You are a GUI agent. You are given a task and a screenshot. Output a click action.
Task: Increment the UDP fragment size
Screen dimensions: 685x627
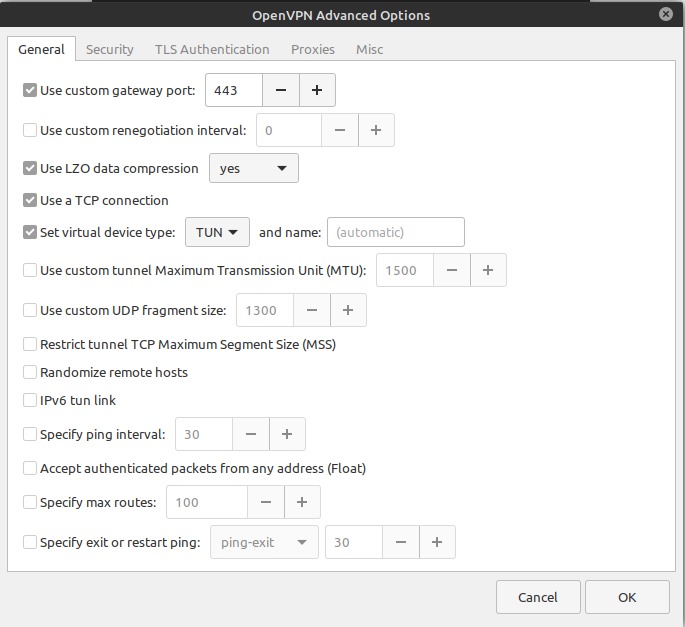tap(348, 310)
